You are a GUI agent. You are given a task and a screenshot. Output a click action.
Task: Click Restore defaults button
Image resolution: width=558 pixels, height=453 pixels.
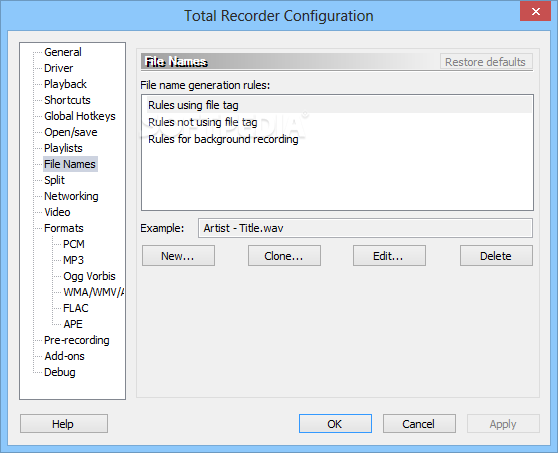486,62
